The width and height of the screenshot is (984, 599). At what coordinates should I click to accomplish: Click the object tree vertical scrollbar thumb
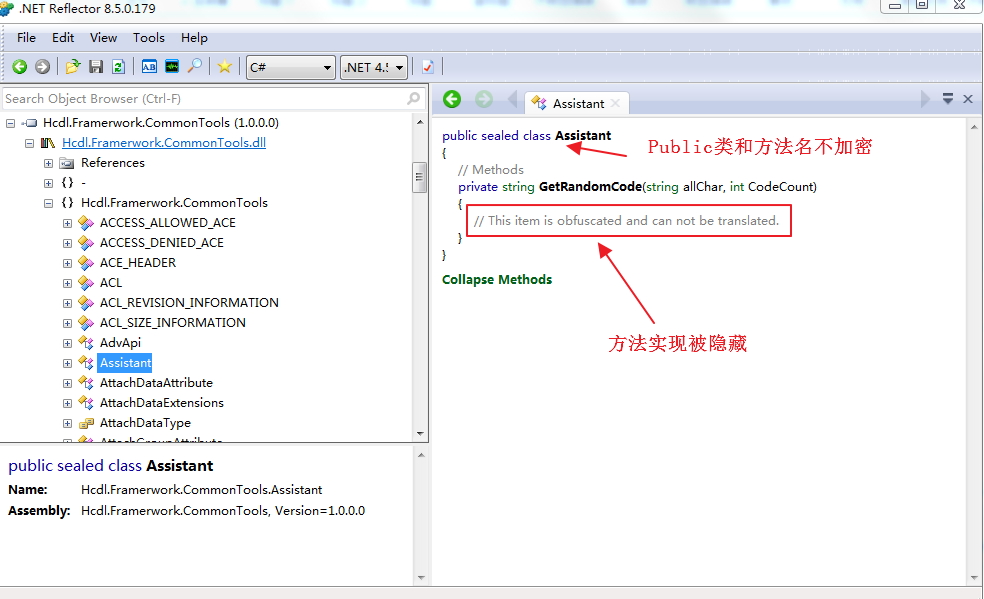419,178
